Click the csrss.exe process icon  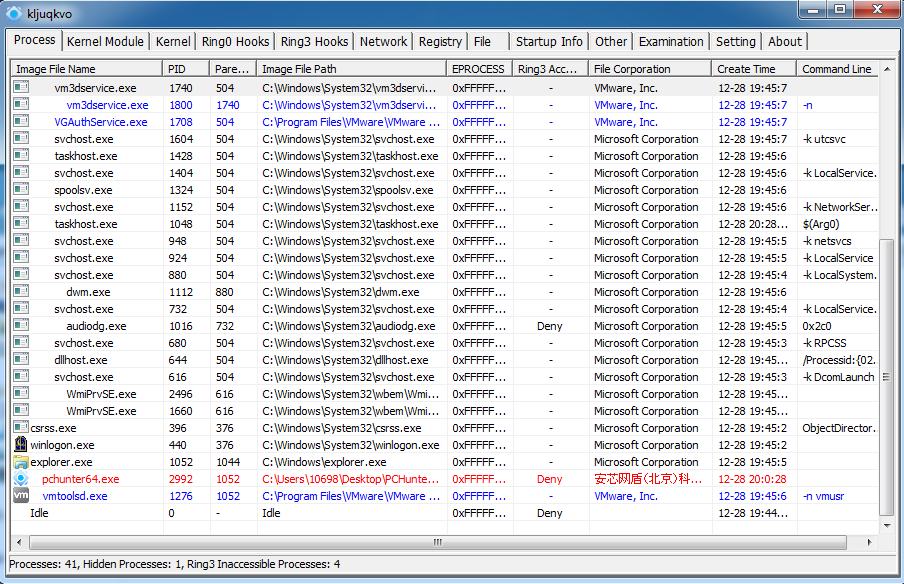pyautogui.click(x=21, y=427)
